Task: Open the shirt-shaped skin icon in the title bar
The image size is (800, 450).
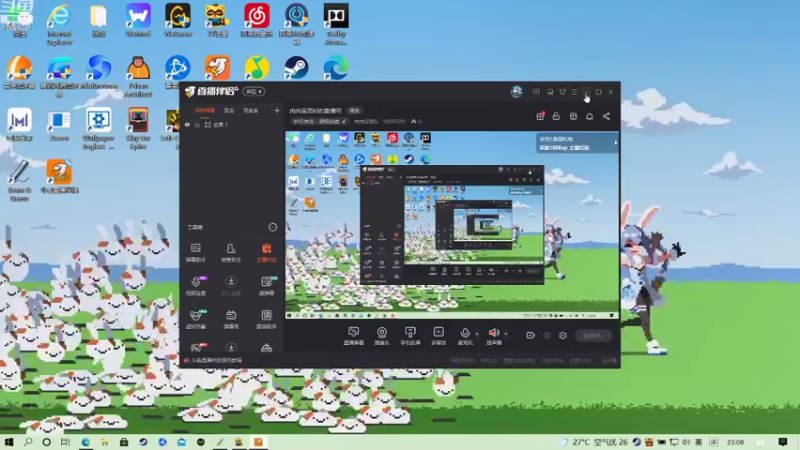Action: pyautogui.click(x=562, y=92)
